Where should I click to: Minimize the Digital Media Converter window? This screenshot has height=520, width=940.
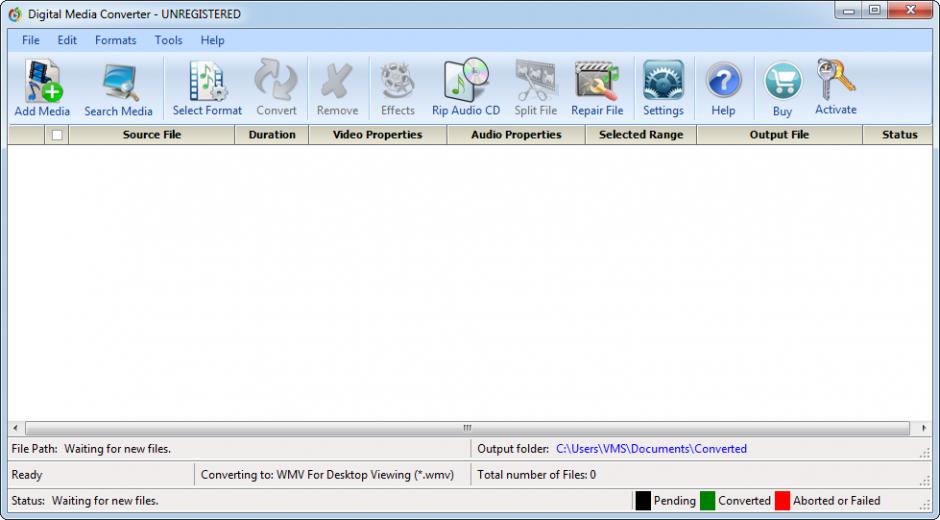pyautogui.click(x=848, y=11)
